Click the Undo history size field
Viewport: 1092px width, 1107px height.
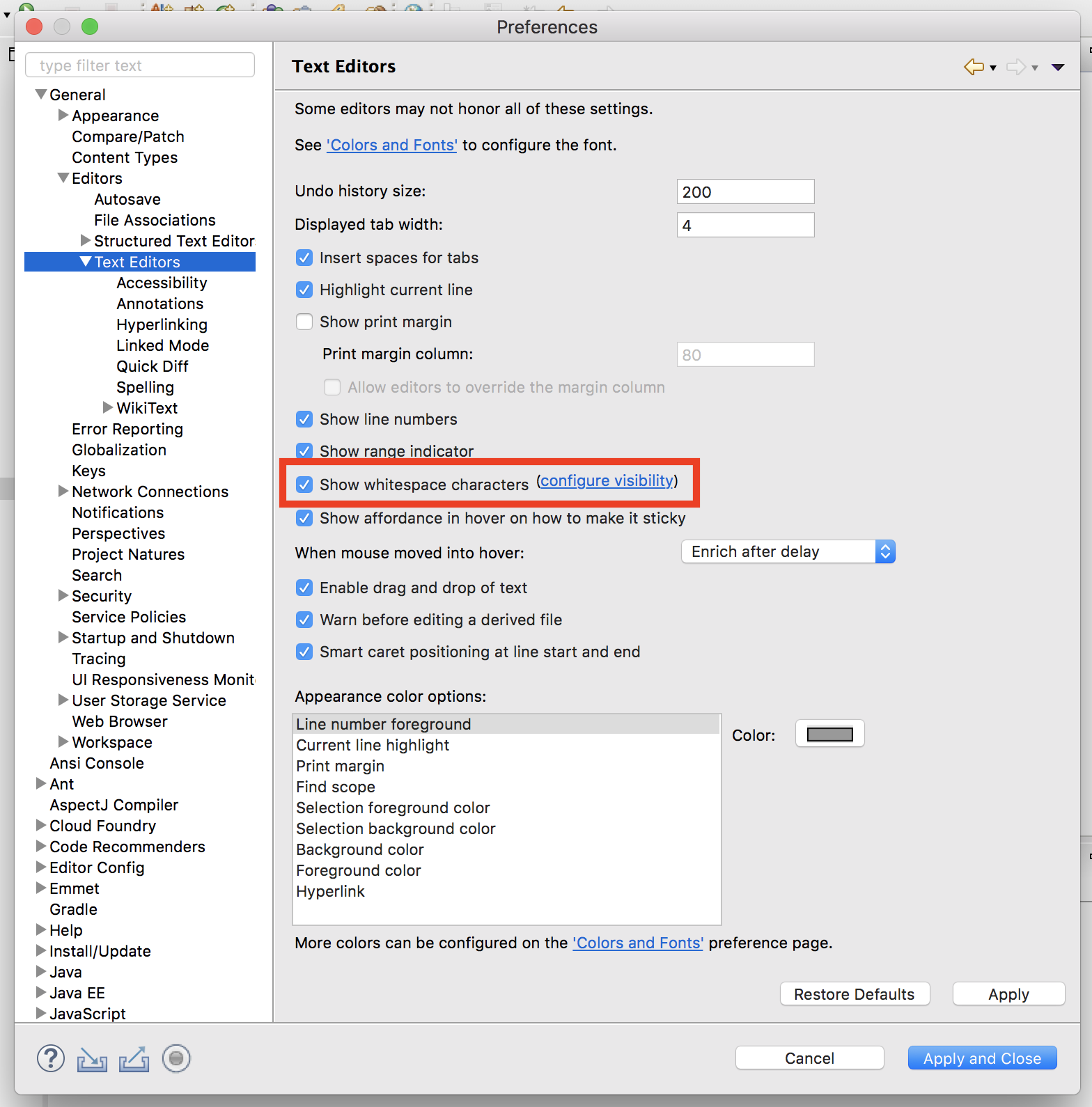pyautogui.click(x=745, y=191)
